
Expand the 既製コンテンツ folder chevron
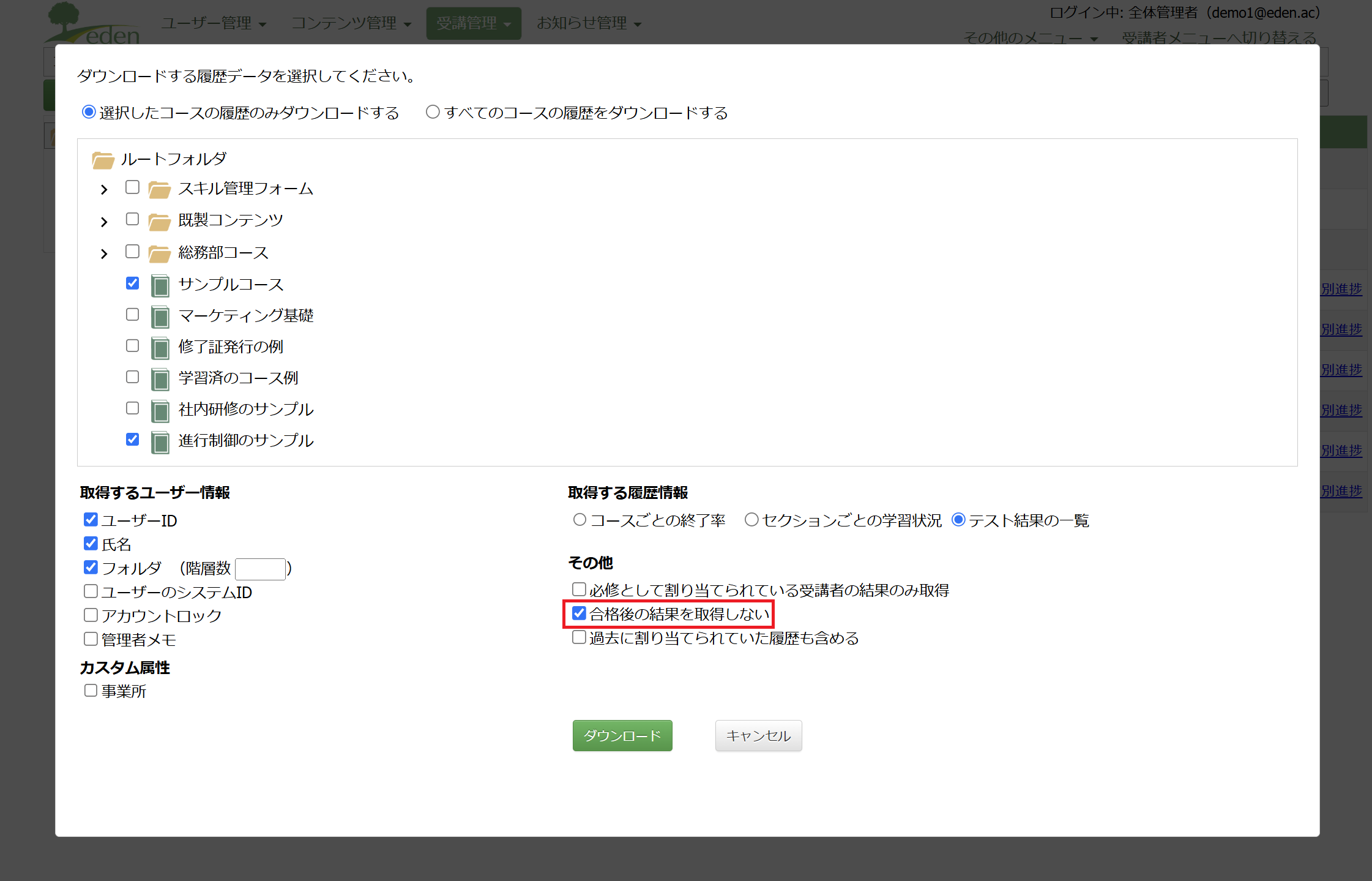(104, 222)
